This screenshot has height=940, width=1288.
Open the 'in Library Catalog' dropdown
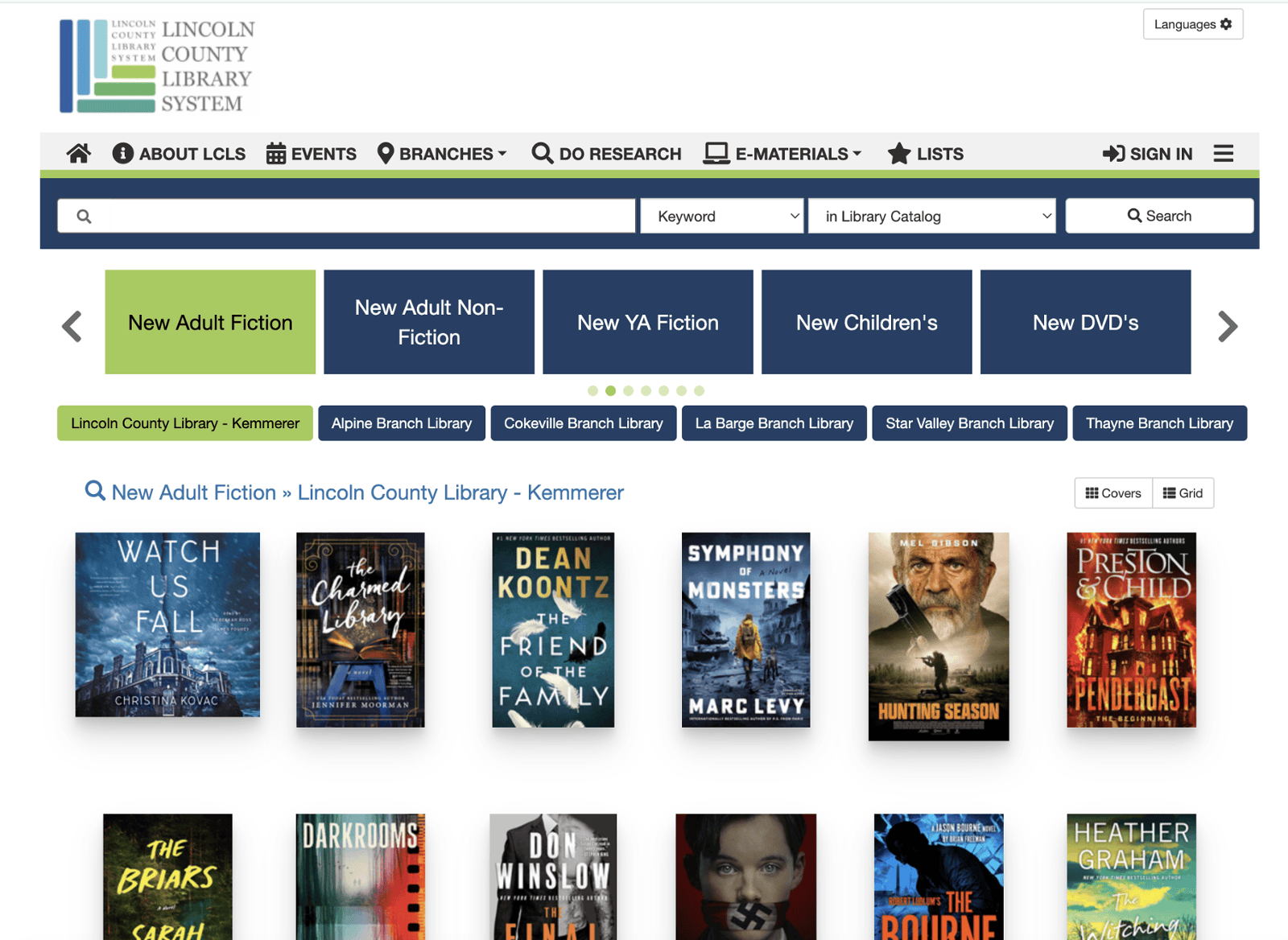click(x=931, y=216)
